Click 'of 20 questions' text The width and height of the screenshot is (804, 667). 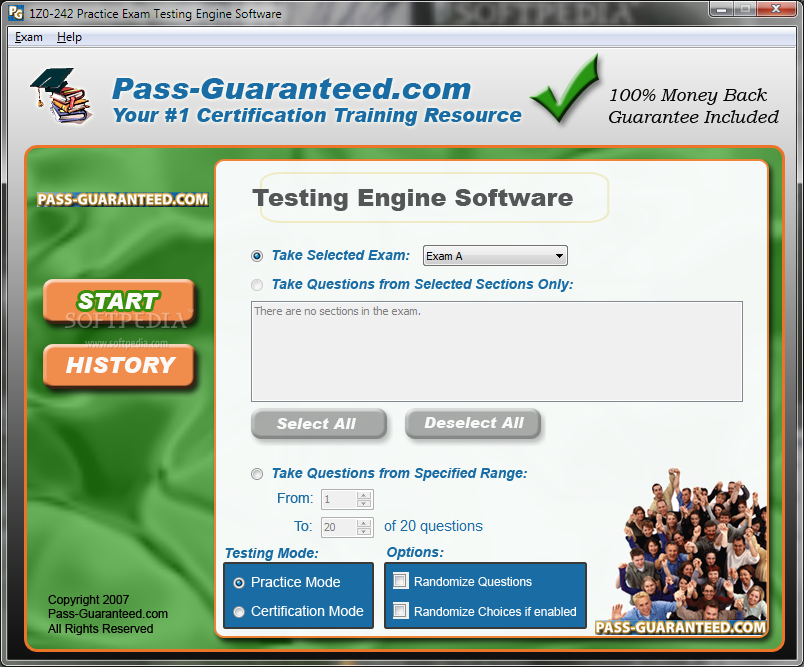(x=433, y=526)
